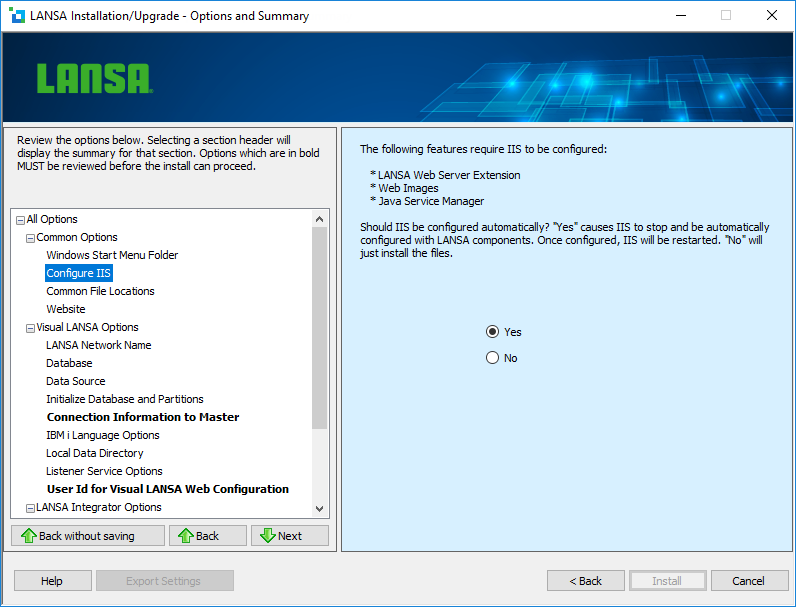796x607 pixels.
Task: Select the Configure IIS tree item
Action: 79,273
